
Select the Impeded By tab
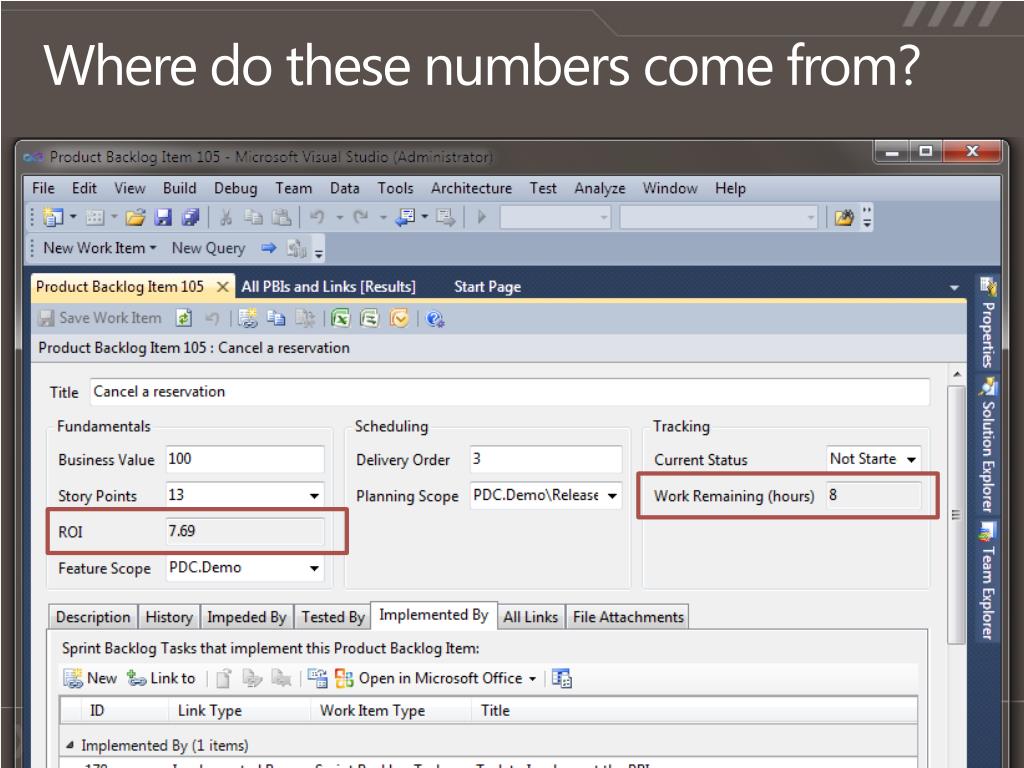247,617
